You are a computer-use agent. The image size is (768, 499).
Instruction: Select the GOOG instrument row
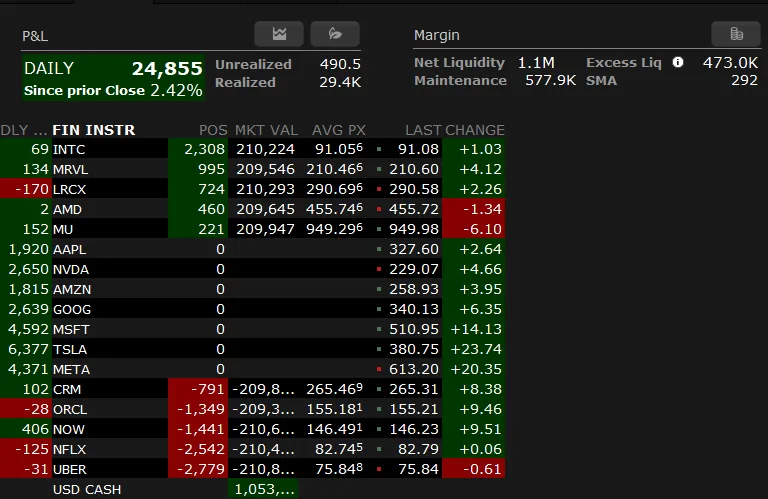click(x=252, y=309)
